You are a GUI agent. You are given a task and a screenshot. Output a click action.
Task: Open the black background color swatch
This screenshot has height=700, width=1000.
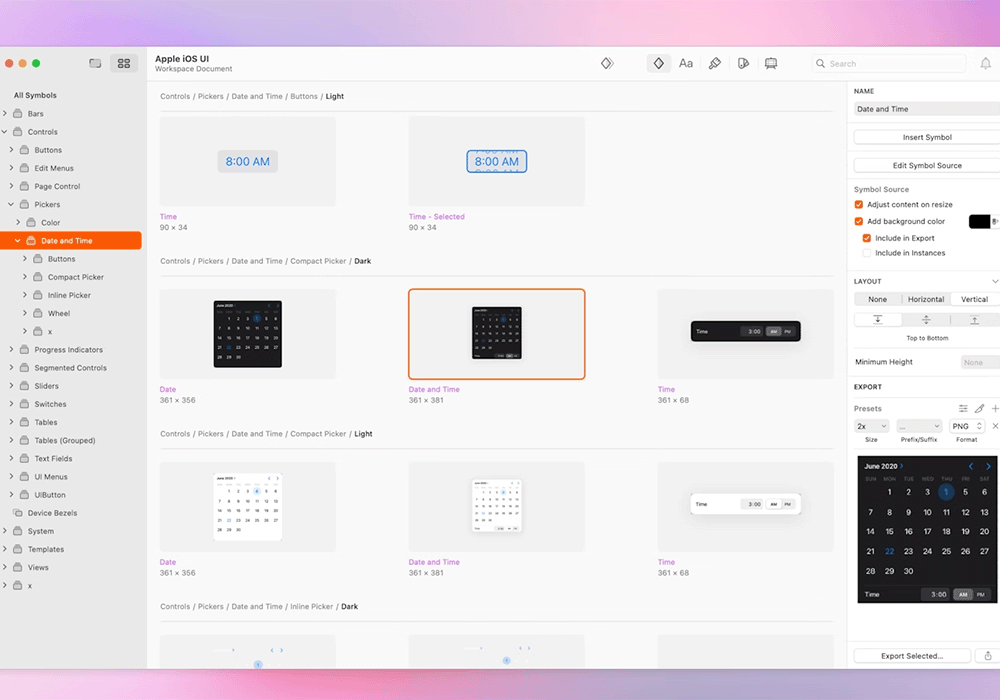click(979, 221)
